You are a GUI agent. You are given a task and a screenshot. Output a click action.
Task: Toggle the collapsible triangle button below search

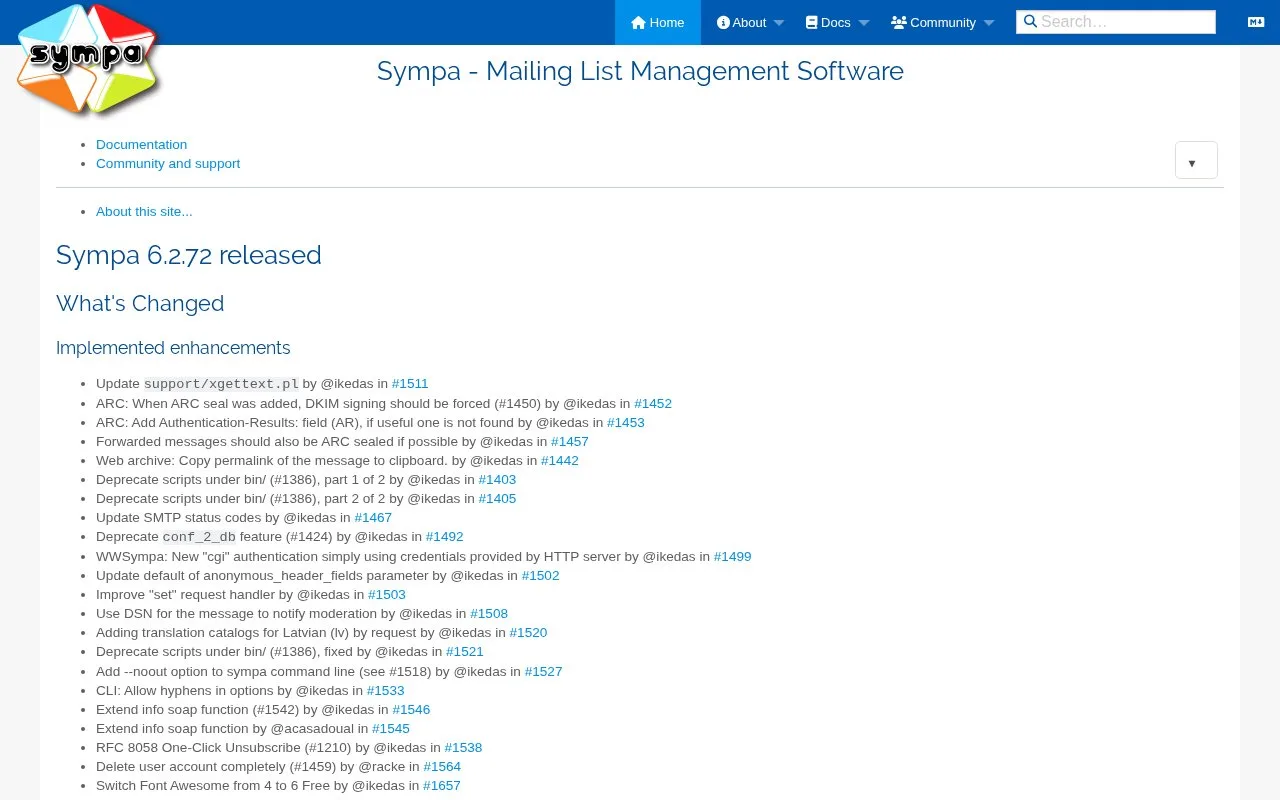[1196, 160]
